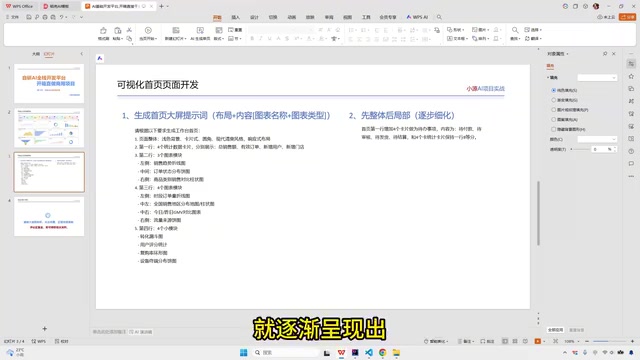The width and height of the screenshot is (640, 360).
Task: Toggle hide background graphics checkbox
Action: pos(553,129)
